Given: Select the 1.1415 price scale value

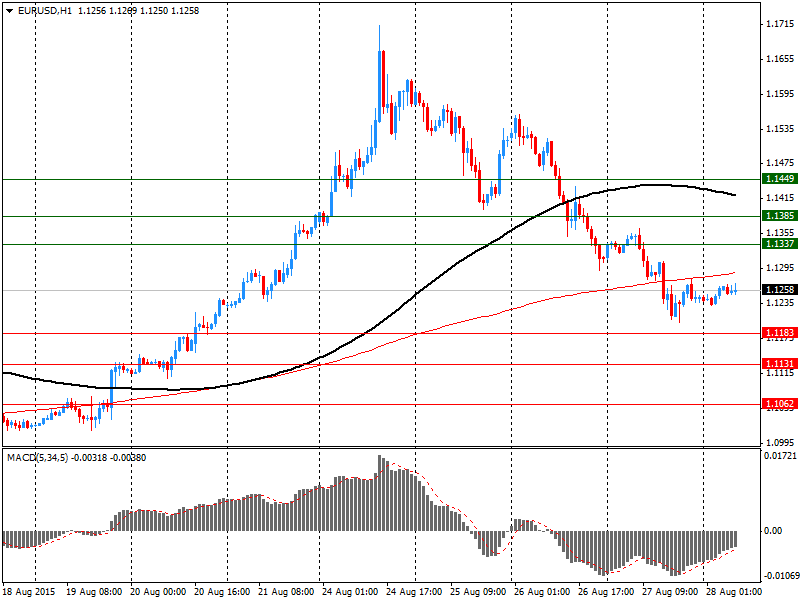Looking at the screenshot, I should coord(780,198).
